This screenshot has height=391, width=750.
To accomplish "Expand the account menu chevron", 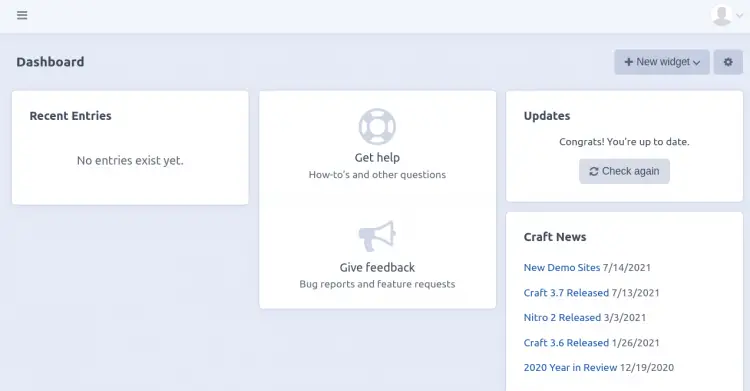I will (x=739, y=15).
